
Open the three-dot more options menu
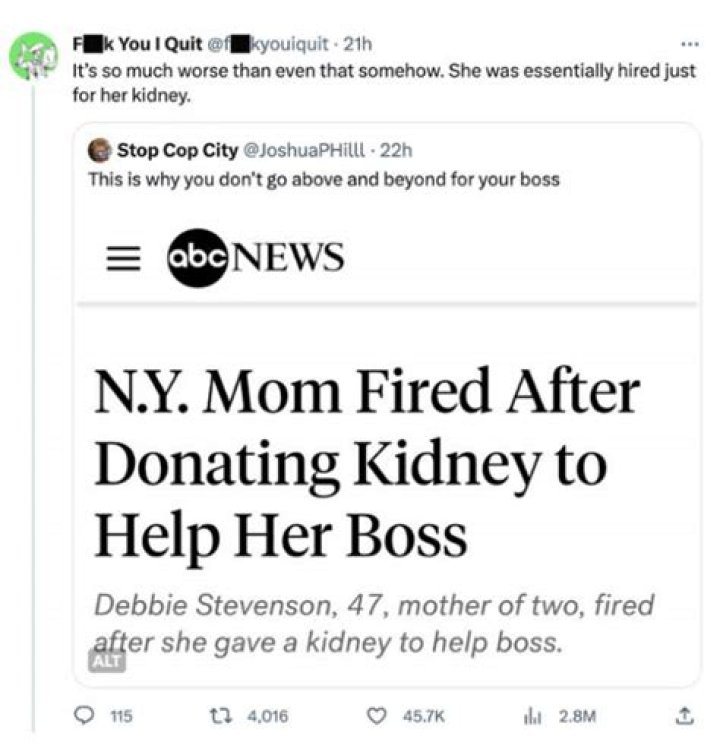pos(690,44)
